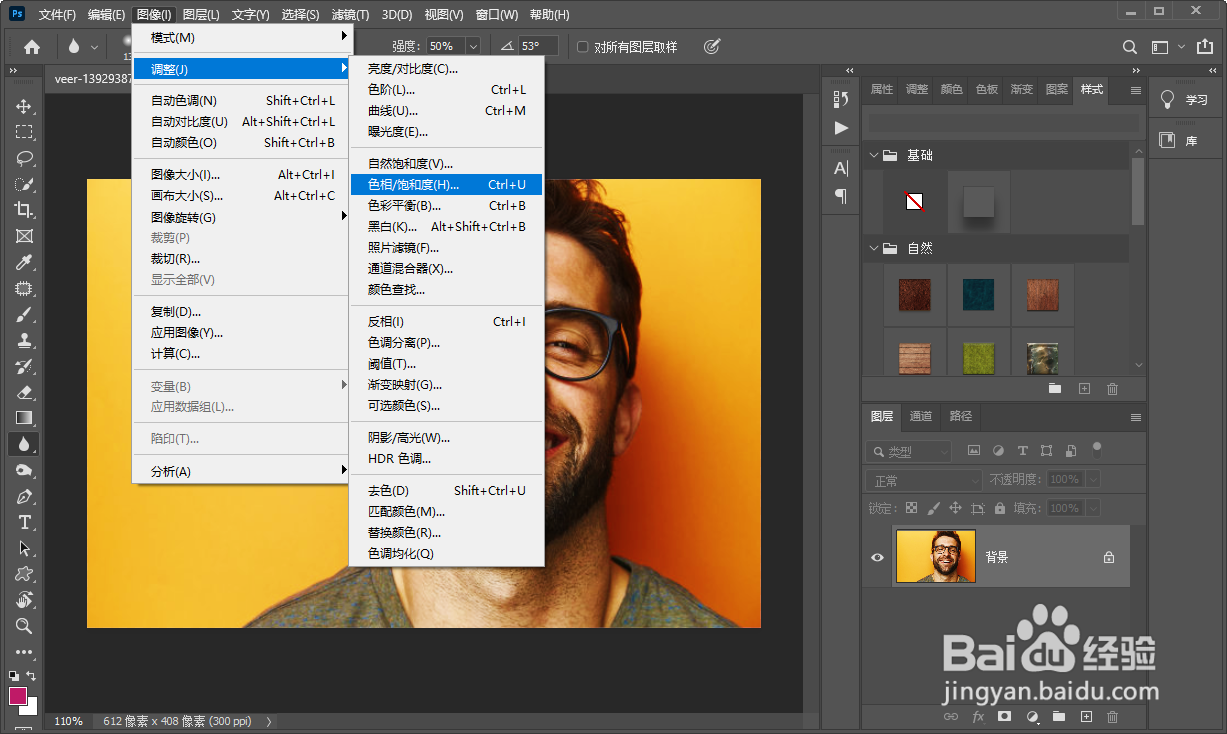Select the Clone Stamp tool
1227x734 pixels.
pos(24,340)
